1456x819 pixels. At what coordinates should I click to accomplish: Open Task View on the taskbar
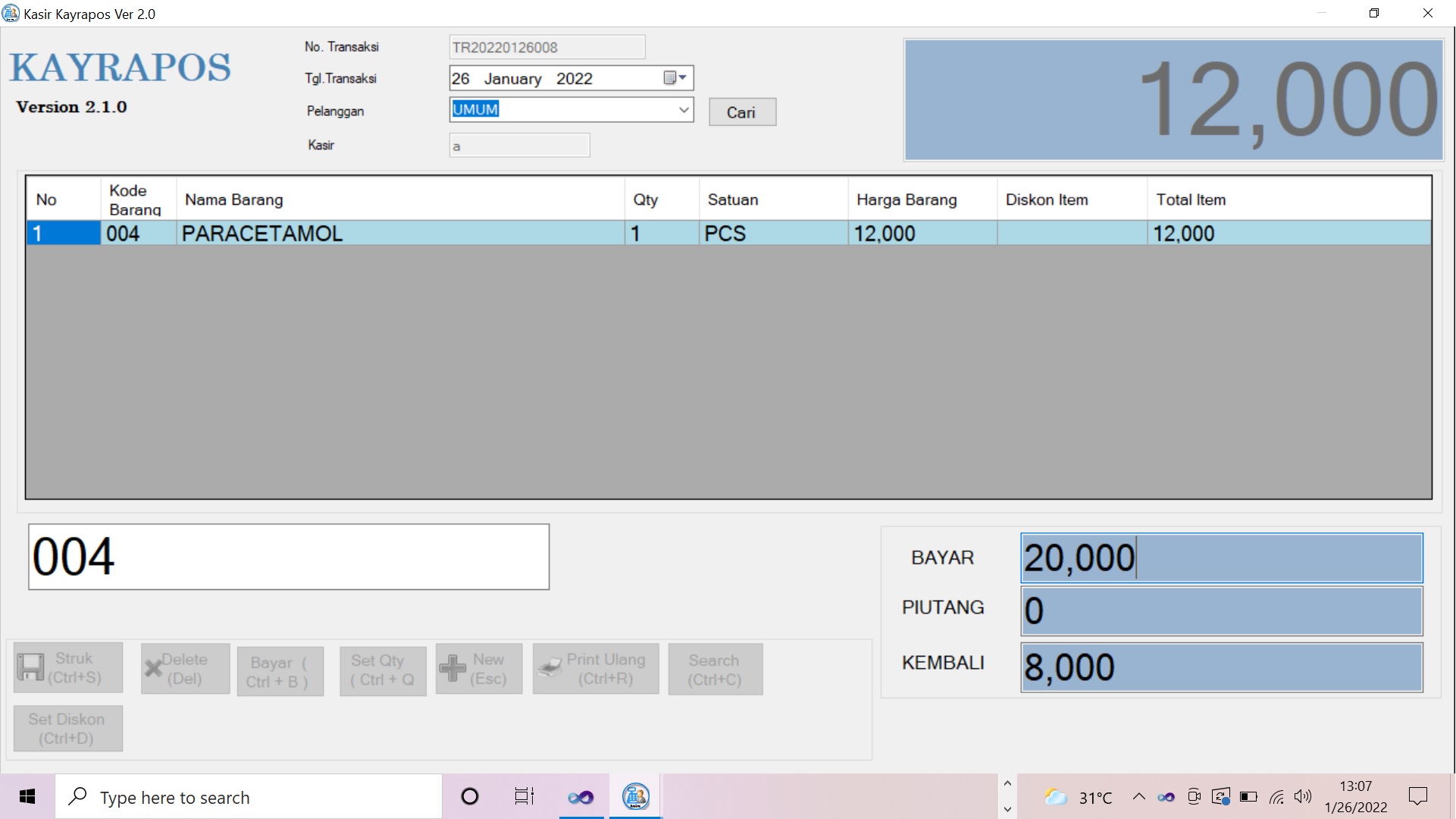coord(524,796)
